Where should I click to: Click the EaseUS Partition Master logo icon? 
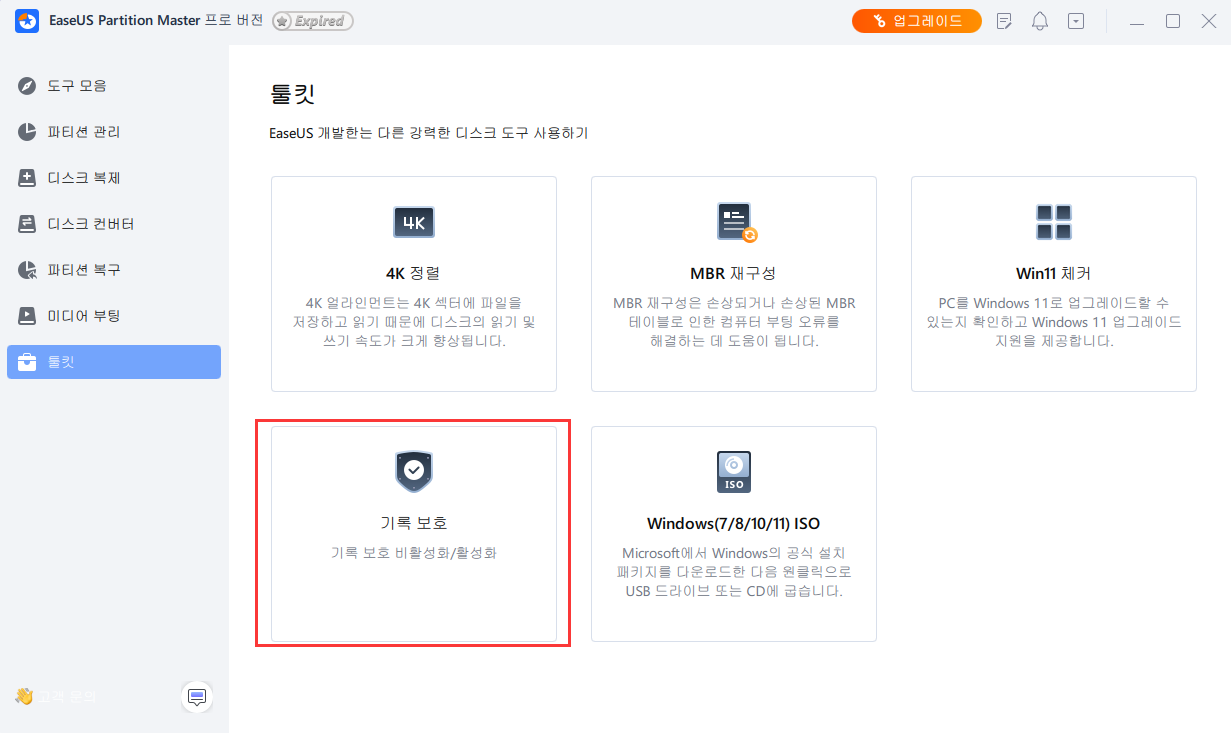(x=27, y=21)
